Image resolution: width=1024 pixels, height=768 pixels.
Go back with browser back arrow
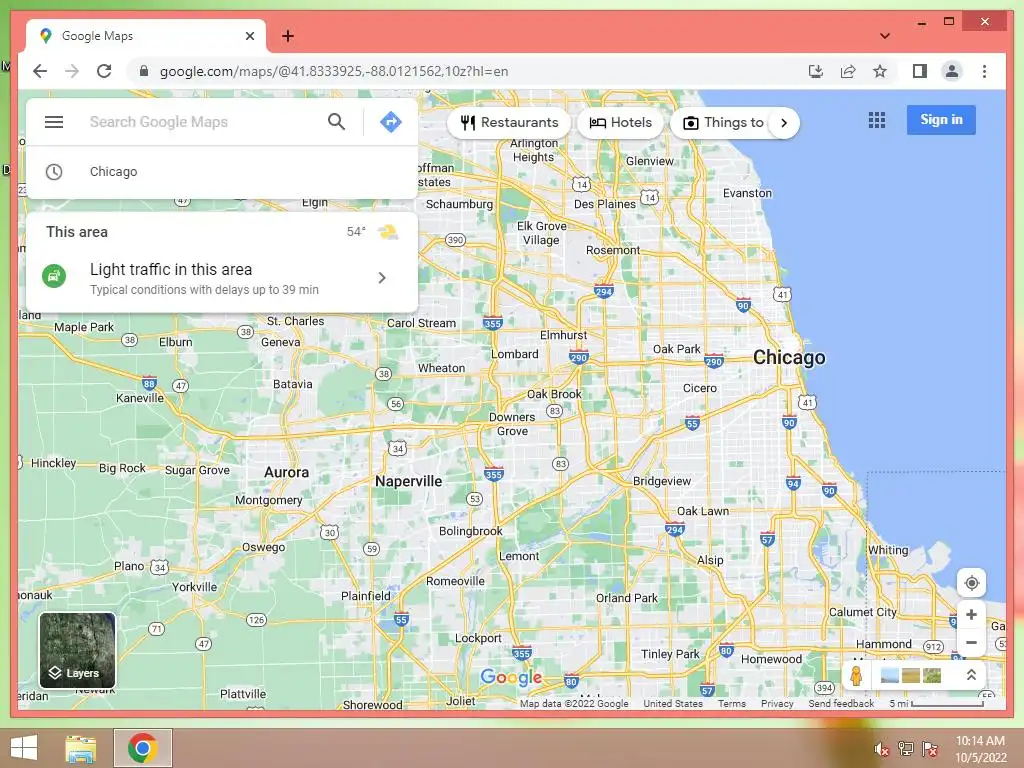[40, 71]
